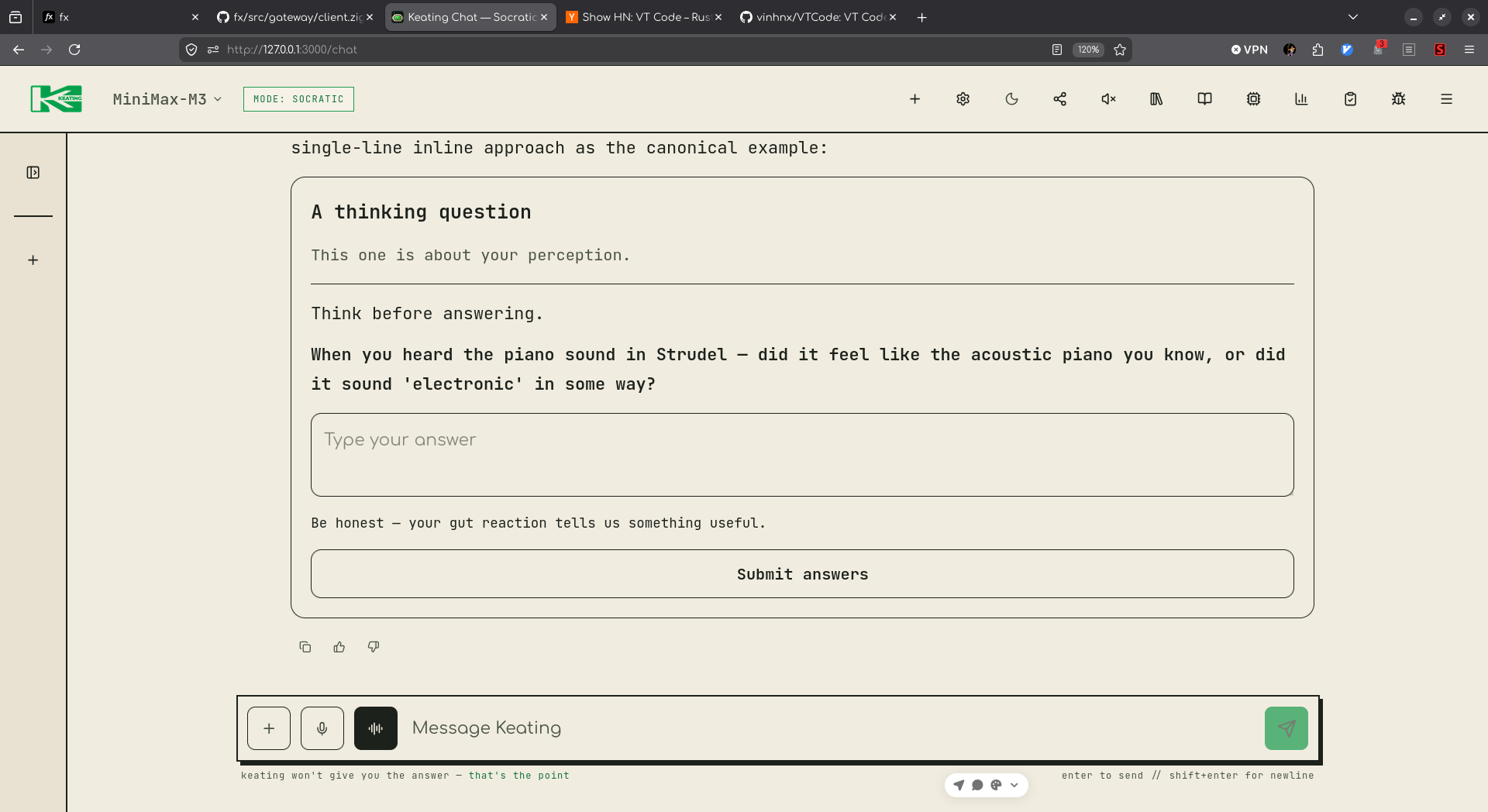
Task: Bookmark page with the star icon
Action: pyautogui.click(x=1120, y=50)
